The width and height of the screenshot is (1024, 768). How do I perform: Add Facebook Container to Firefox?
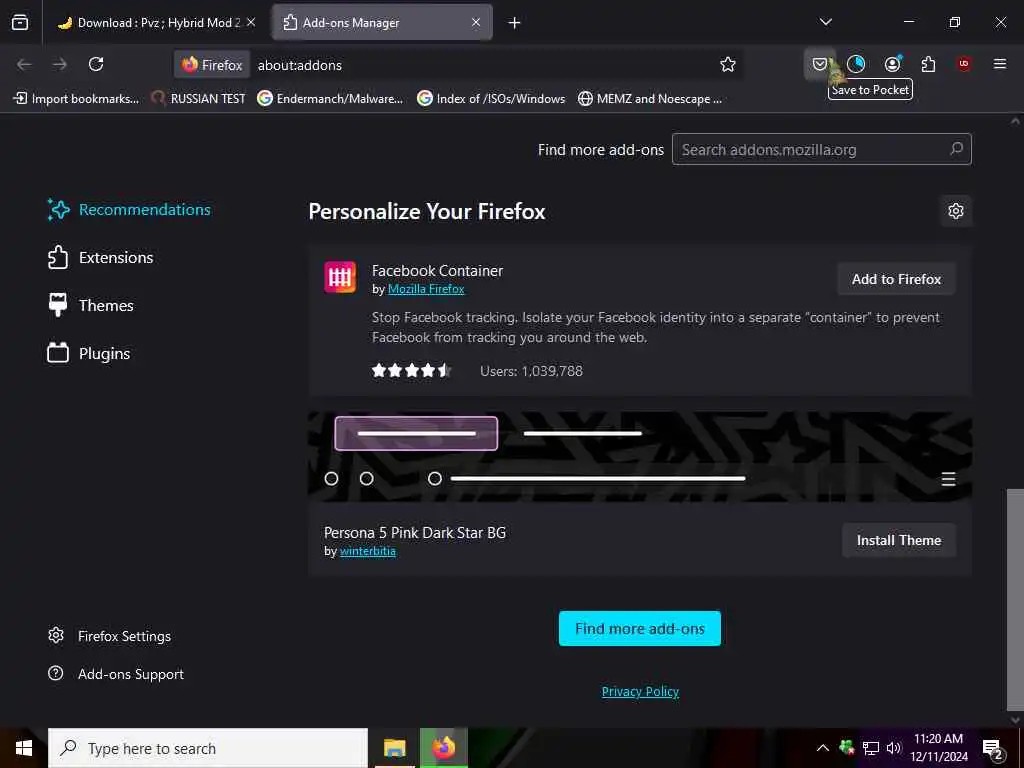(x=896, y=279)
